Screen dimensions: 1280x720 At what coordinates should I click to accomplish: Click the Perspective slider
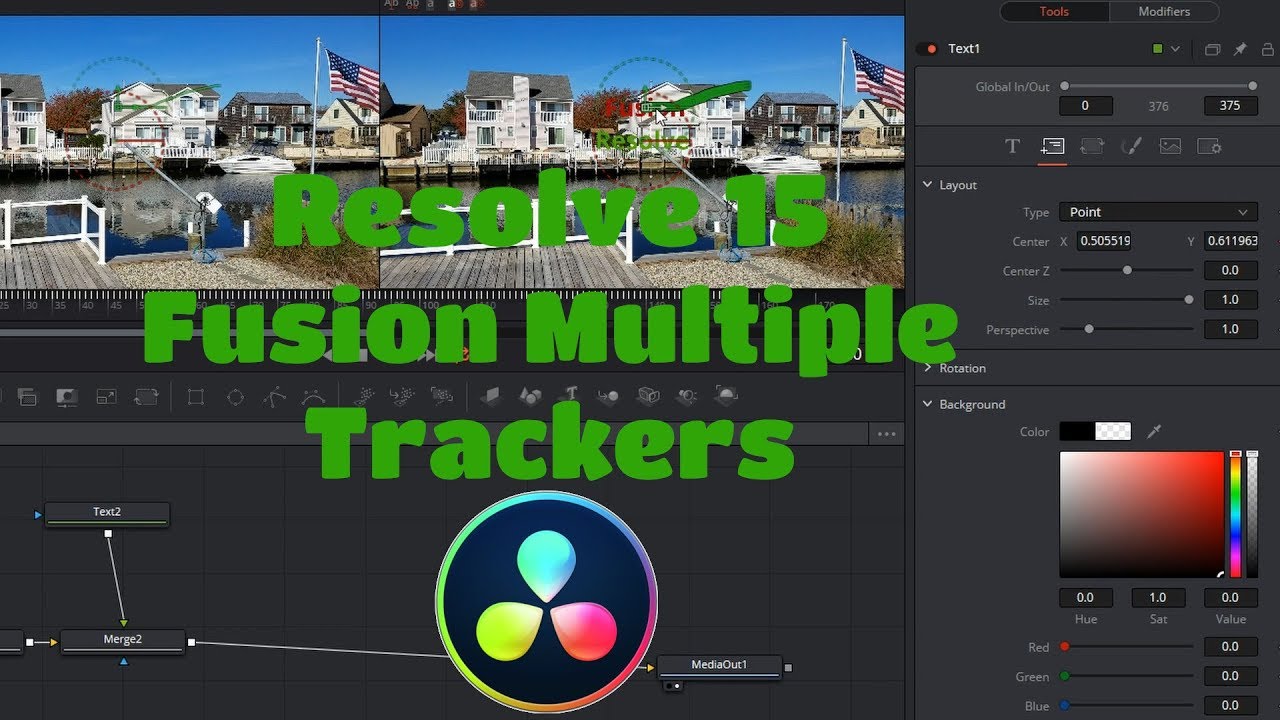pos(1127,329)
